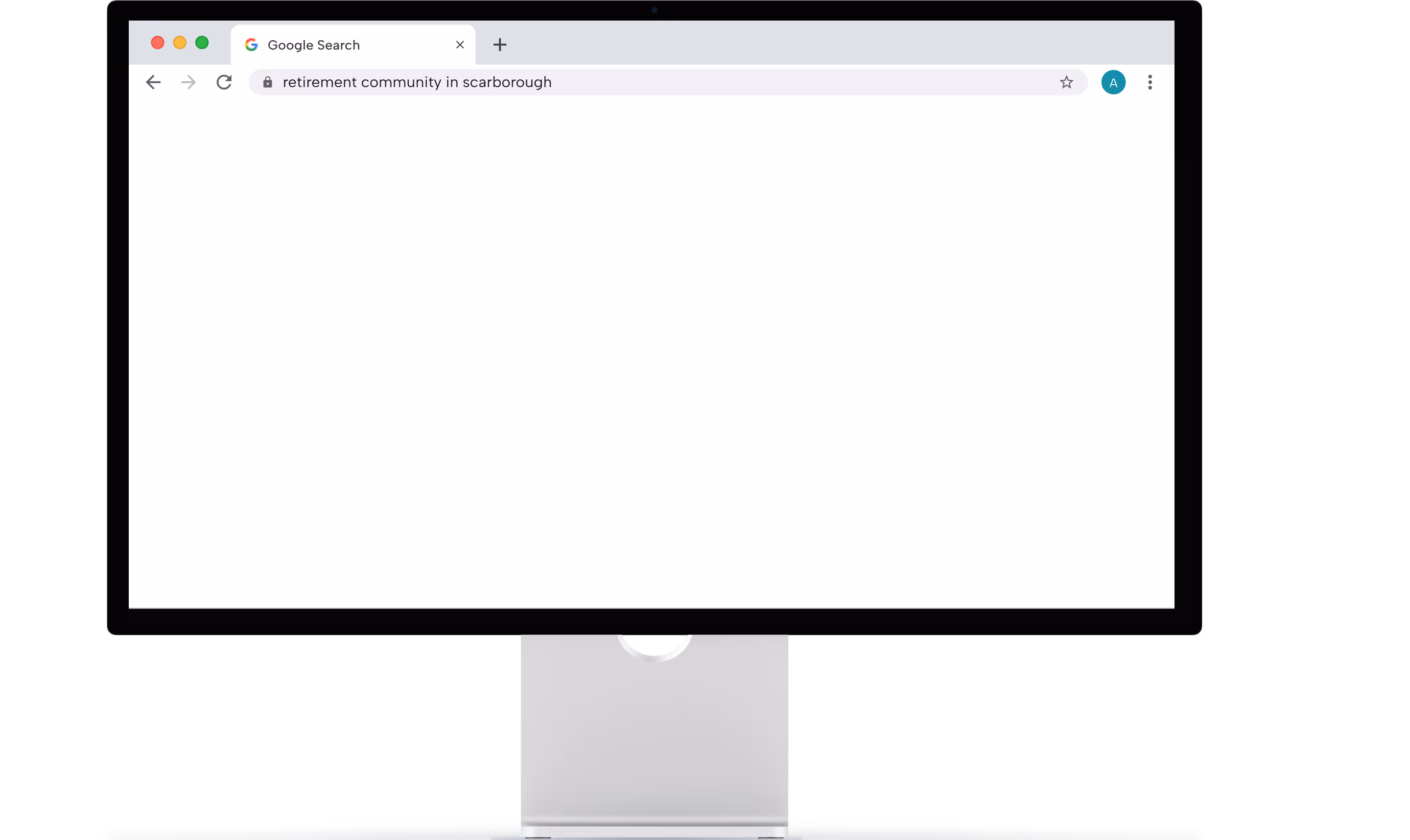Click the yellow minimize window button
The height and width of the screenshot is (840, 1410).
click(180, 43)
